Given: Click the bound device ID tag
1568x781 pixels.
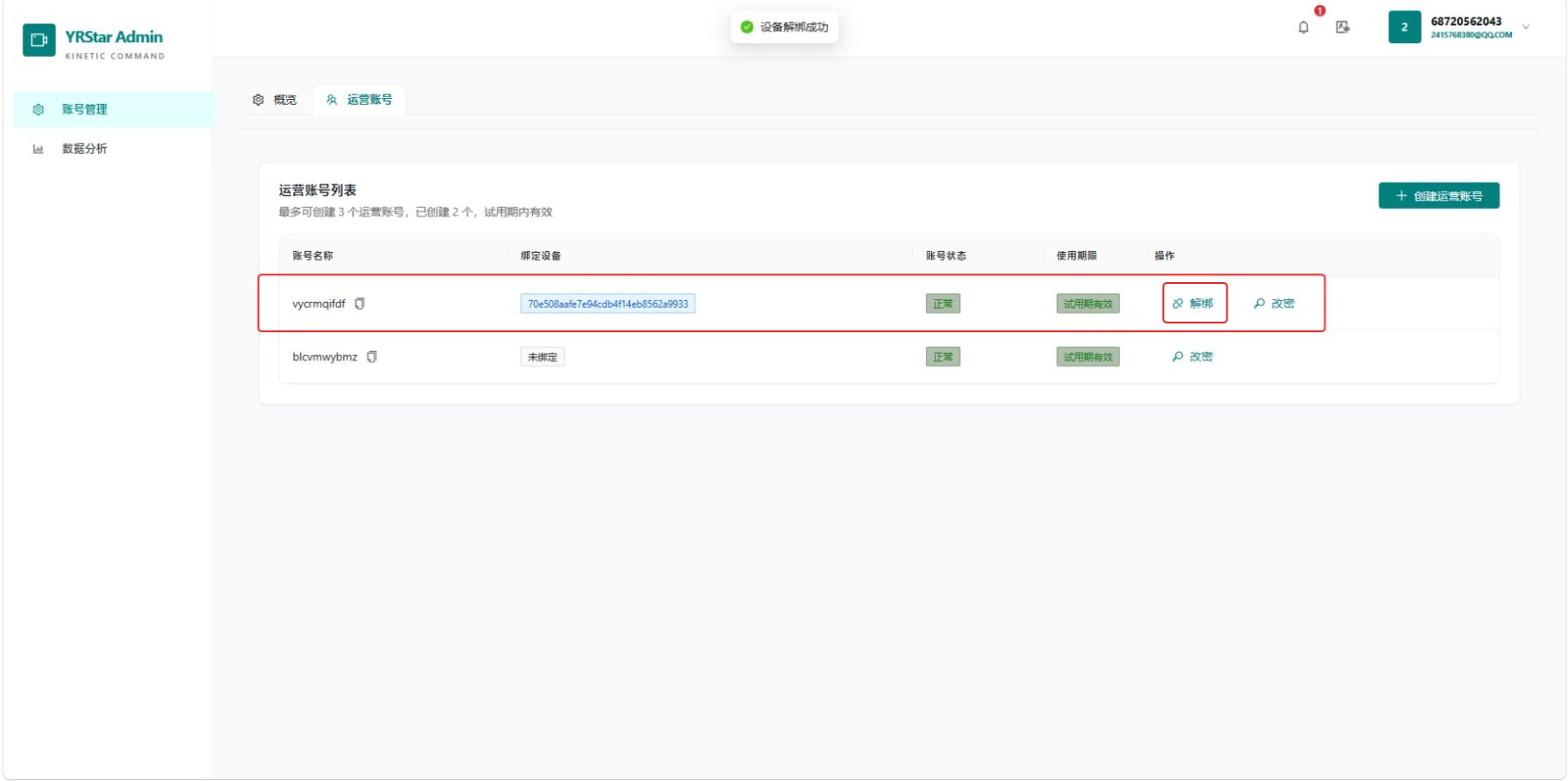Looking at the screenshot, I should 608,304.
